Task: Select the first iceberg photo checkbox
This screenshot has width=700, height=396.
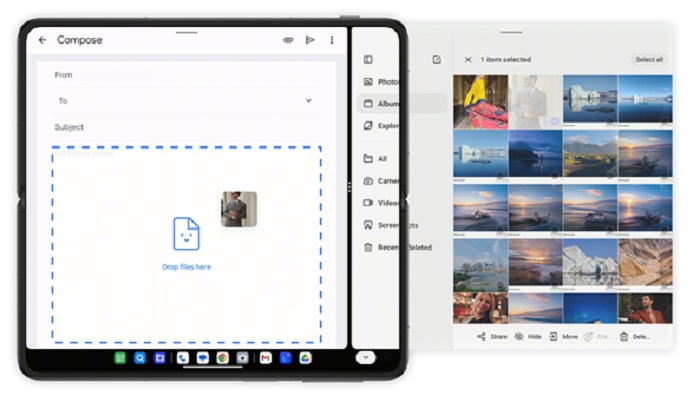Action: (x=609, y=121)
